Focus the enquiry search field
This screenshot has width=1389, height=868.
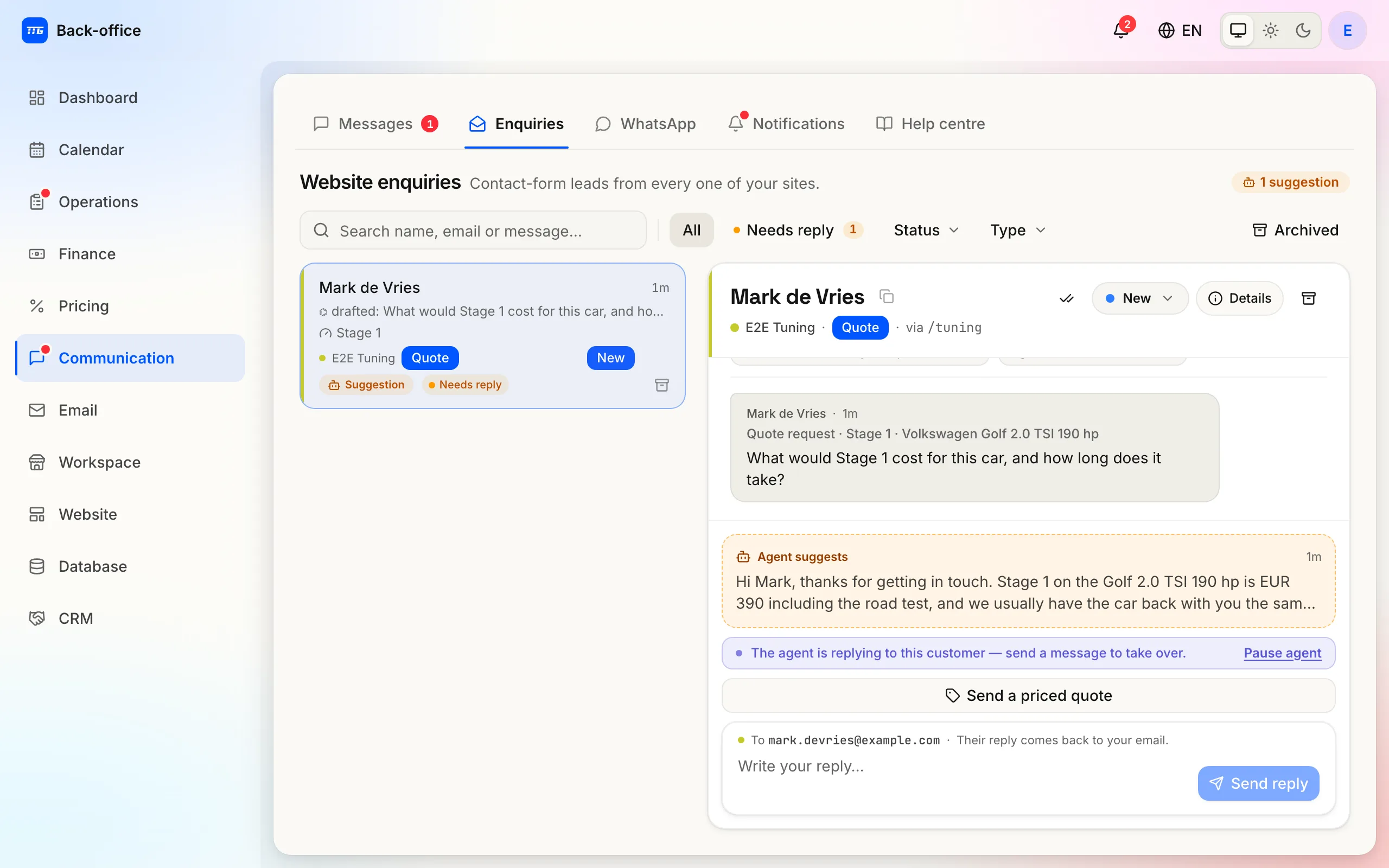coord(473,230)
